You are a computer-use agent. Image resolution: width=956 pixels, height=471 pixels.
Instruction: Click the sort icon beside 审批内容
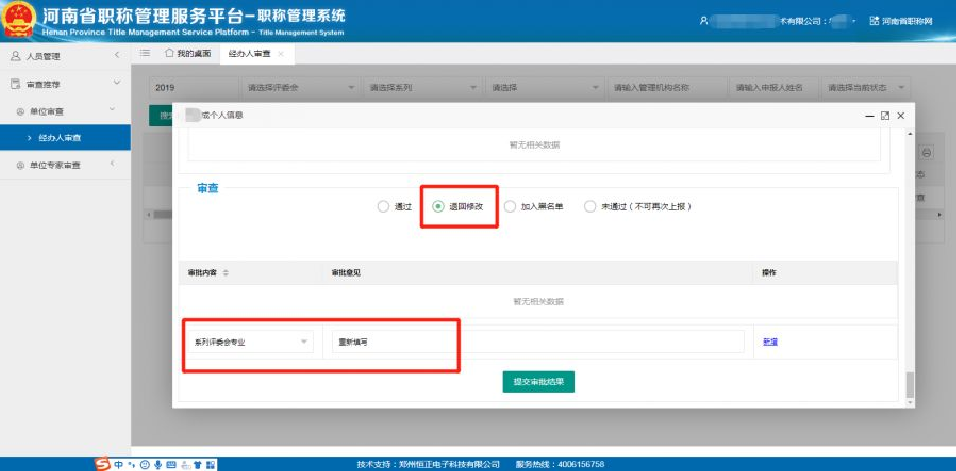(x=226, y=273)
